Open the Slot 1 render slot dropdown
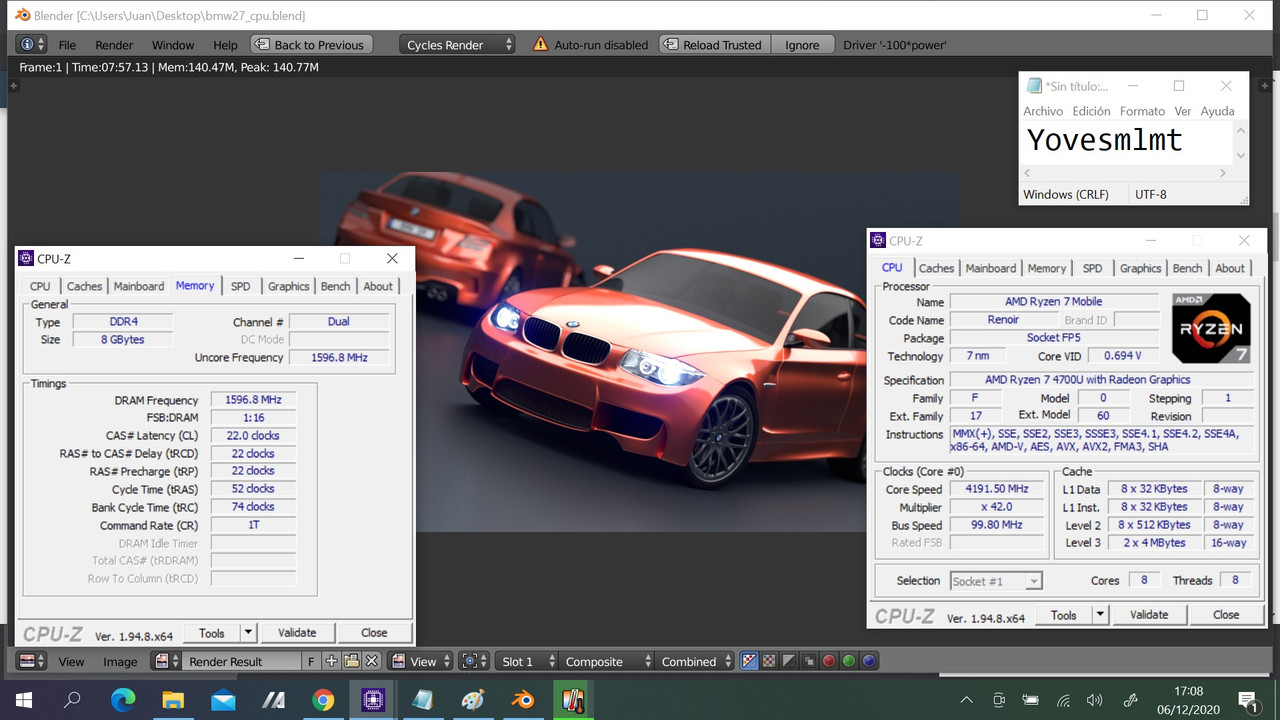The image size is (1280, 720). click(x=525, y=661)
